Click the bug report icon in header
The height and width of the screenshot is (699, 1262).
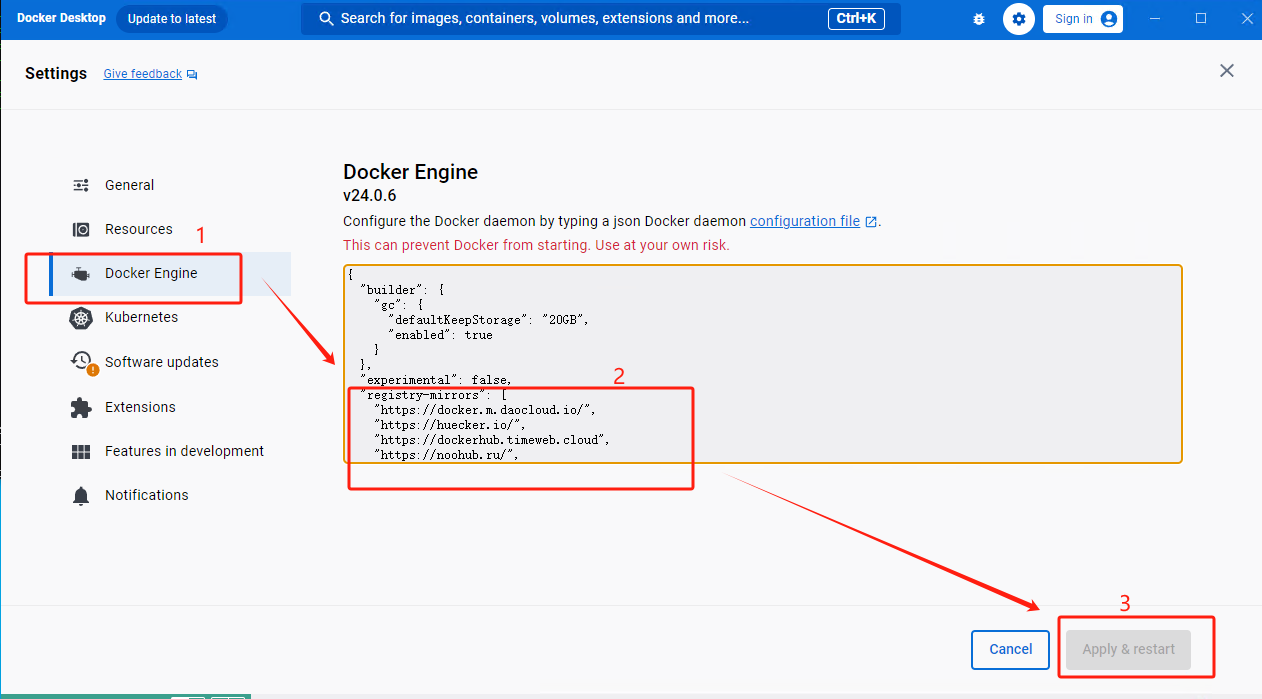click(978, 18)
